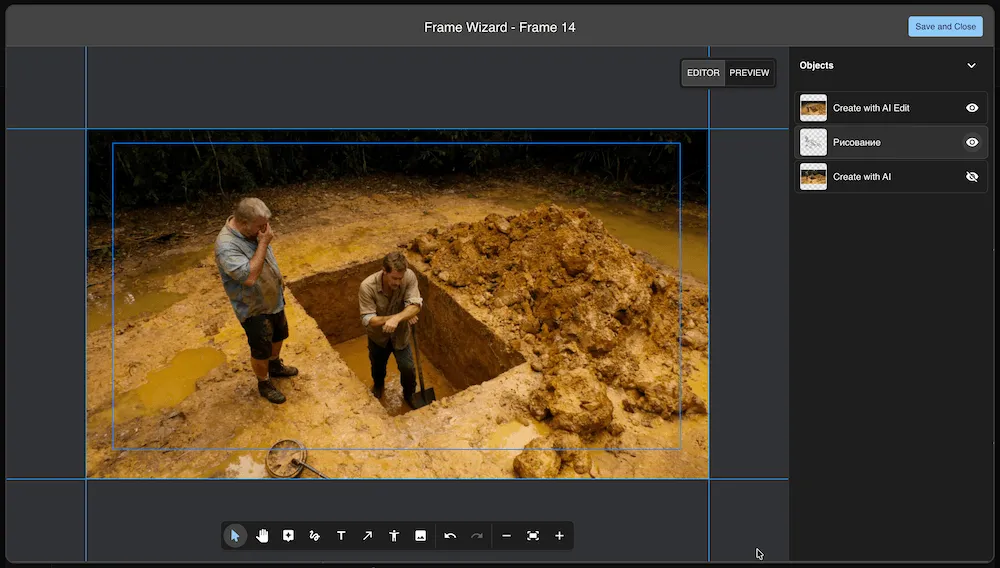The height and width of the screenshot is (568, 1000).
Task: Choose the human figure pose tool
Action: [394, 536]
